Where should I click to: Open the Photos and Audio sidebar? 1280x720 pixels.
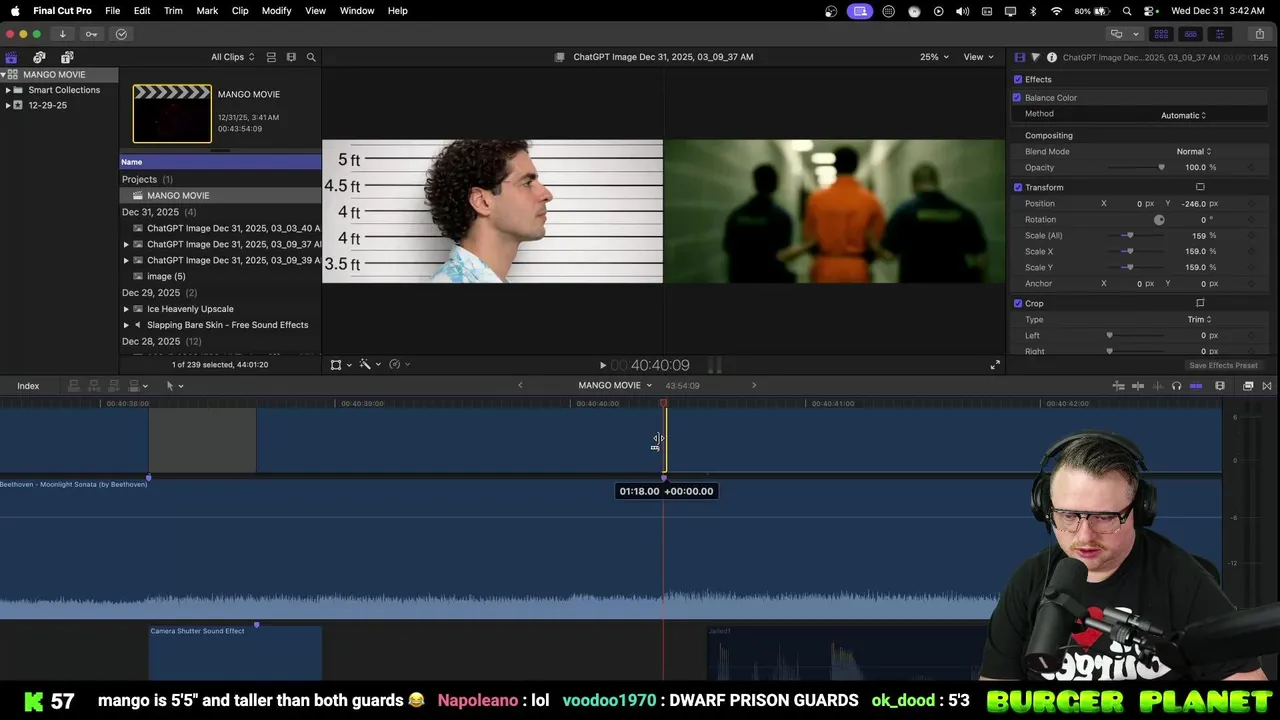coord(39,57)
